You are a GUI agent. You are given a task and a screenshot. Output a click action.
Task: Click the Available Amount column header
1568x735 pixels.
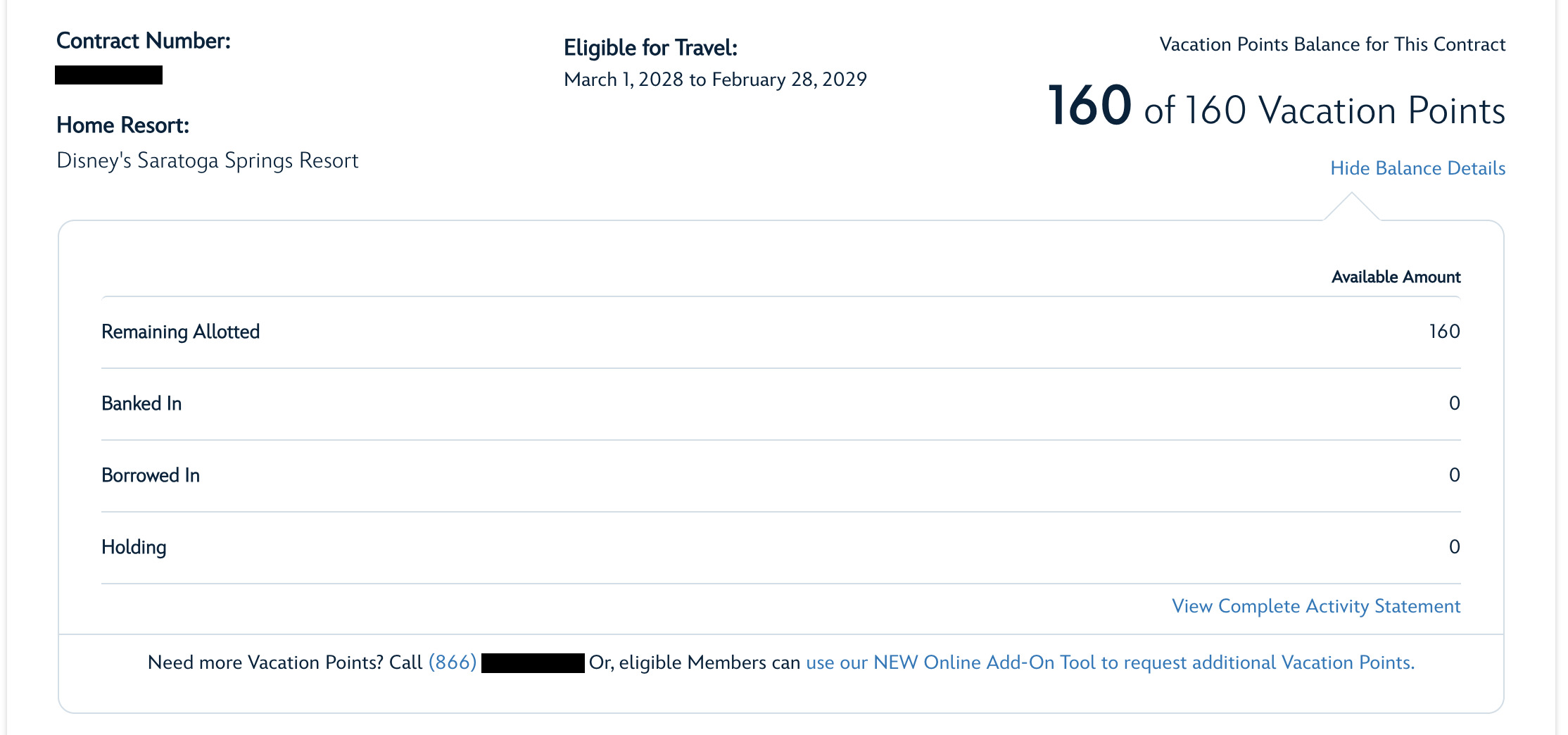coord(1396,277)
